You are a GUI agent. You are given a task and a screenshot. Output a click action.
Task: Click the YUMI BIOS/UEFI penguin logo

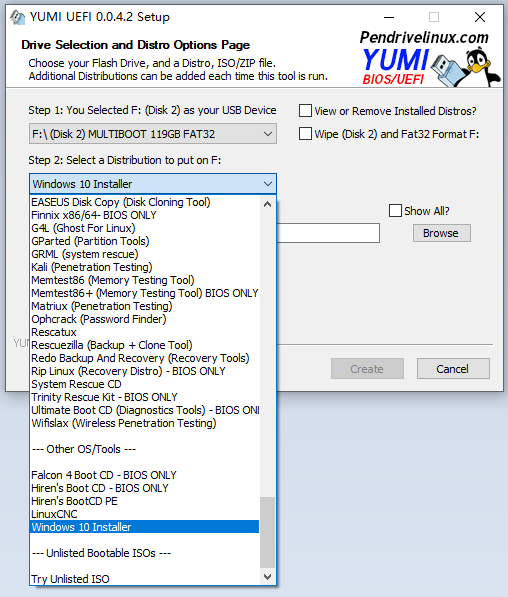click(430, 59)
